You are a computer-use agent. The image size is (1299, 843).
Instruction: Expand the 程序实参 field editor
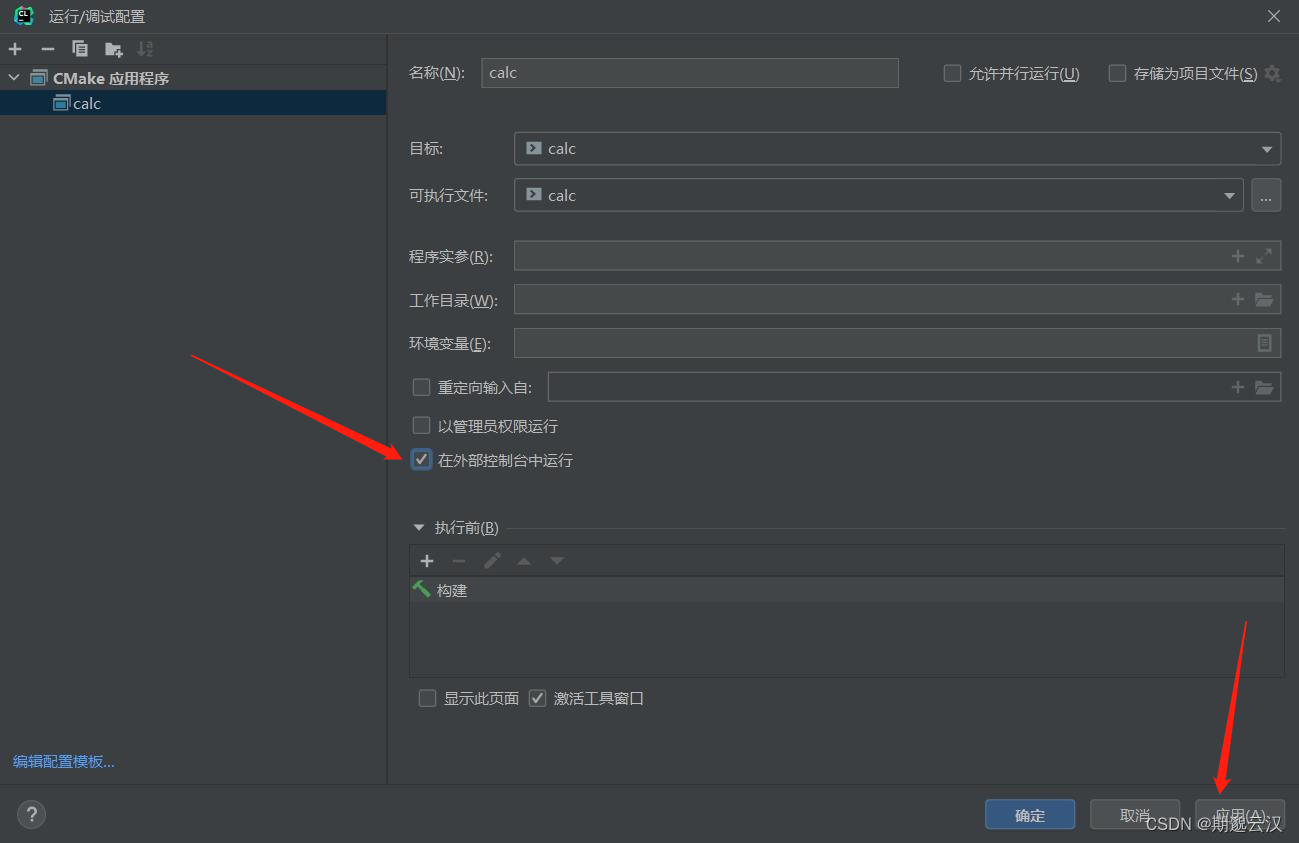click(x=1264, y=256)
